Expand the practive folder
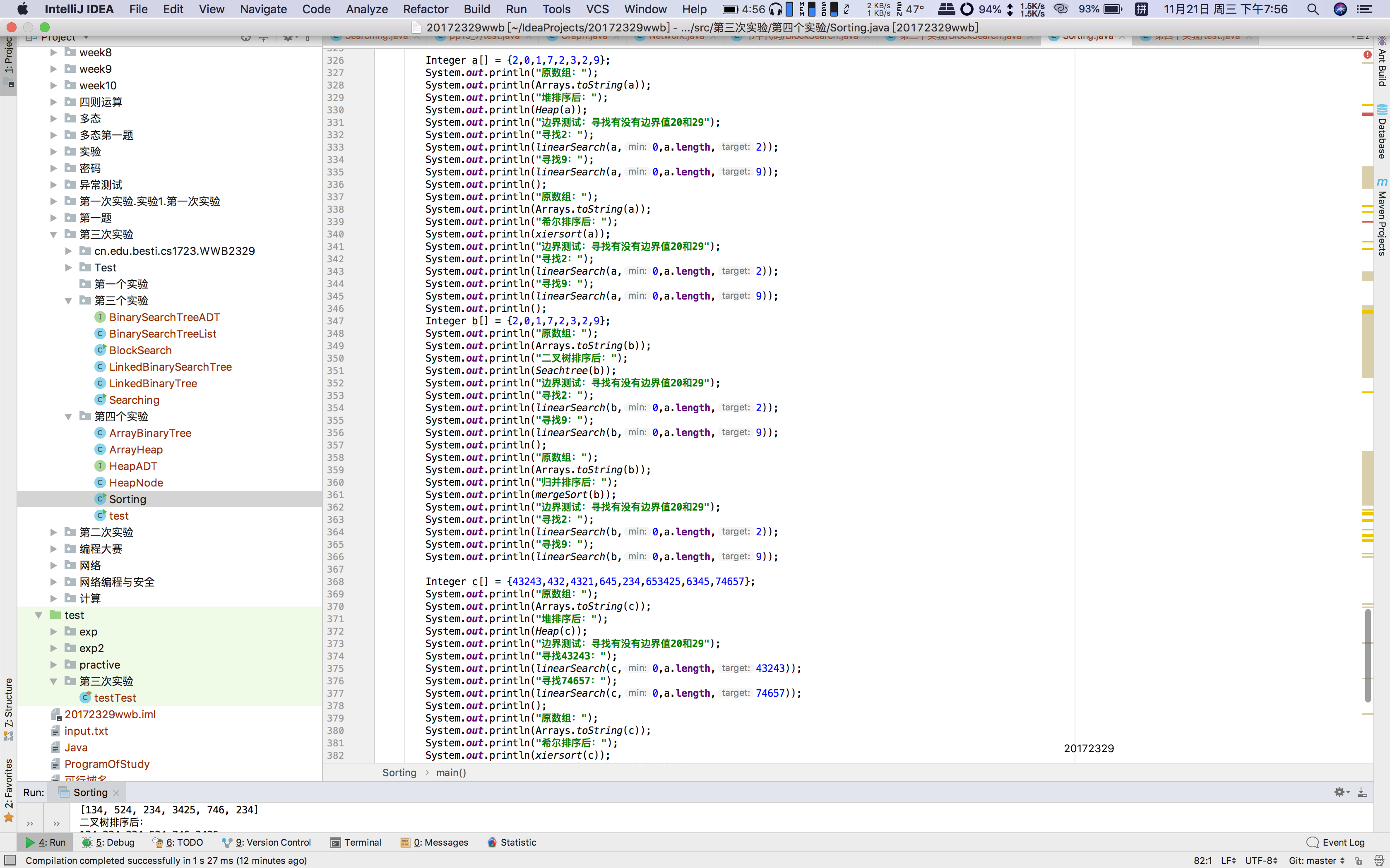Screen dimensions: 1390x868 pyautogui.click(x=53, y=665)
